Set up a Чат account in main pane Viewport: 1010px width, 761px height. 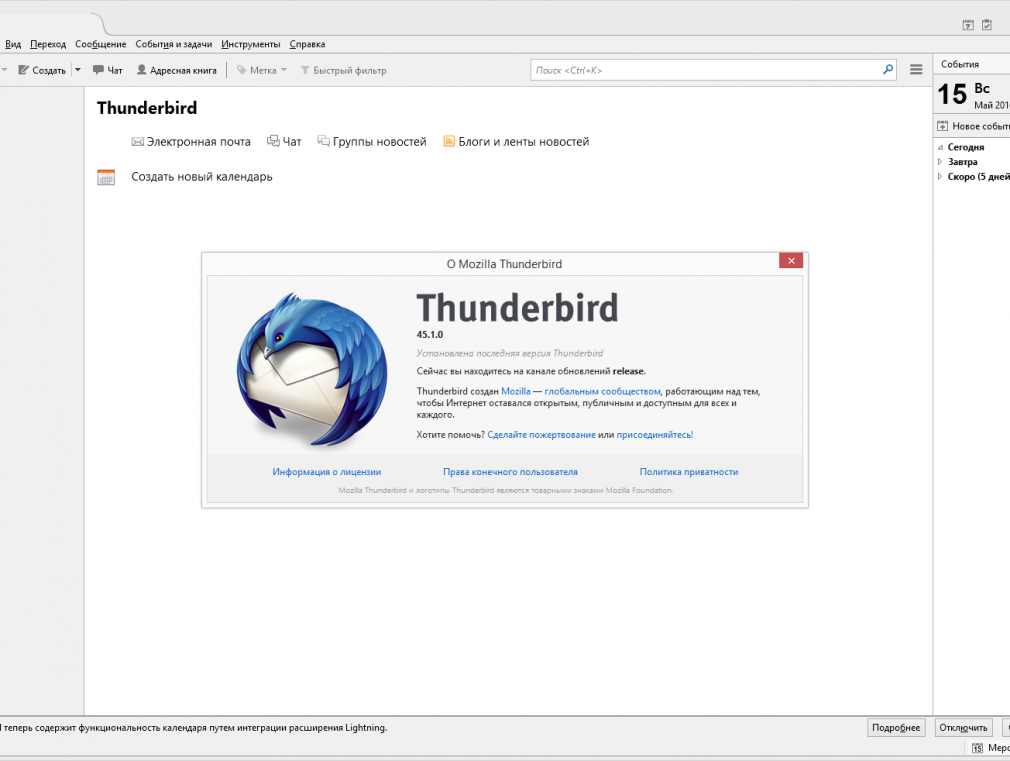[x=284, y=142]
